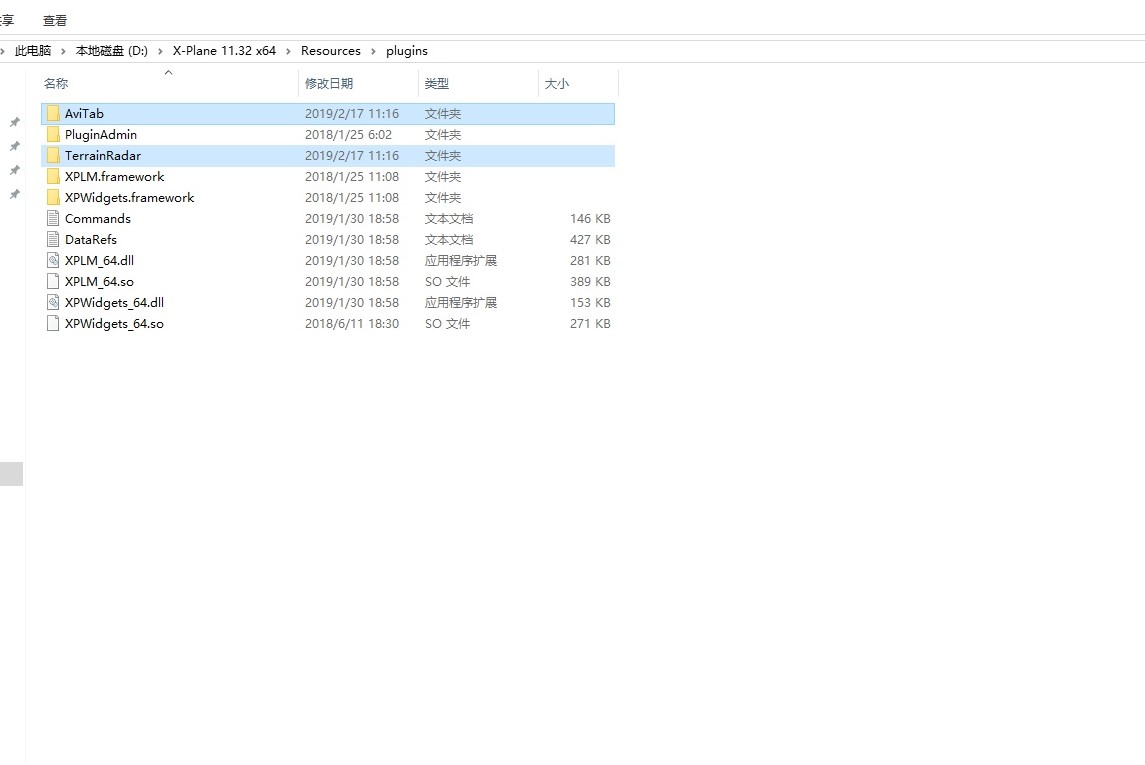
Task: Click the 2018/6/11 18:30 date cell
Action: 352,324
